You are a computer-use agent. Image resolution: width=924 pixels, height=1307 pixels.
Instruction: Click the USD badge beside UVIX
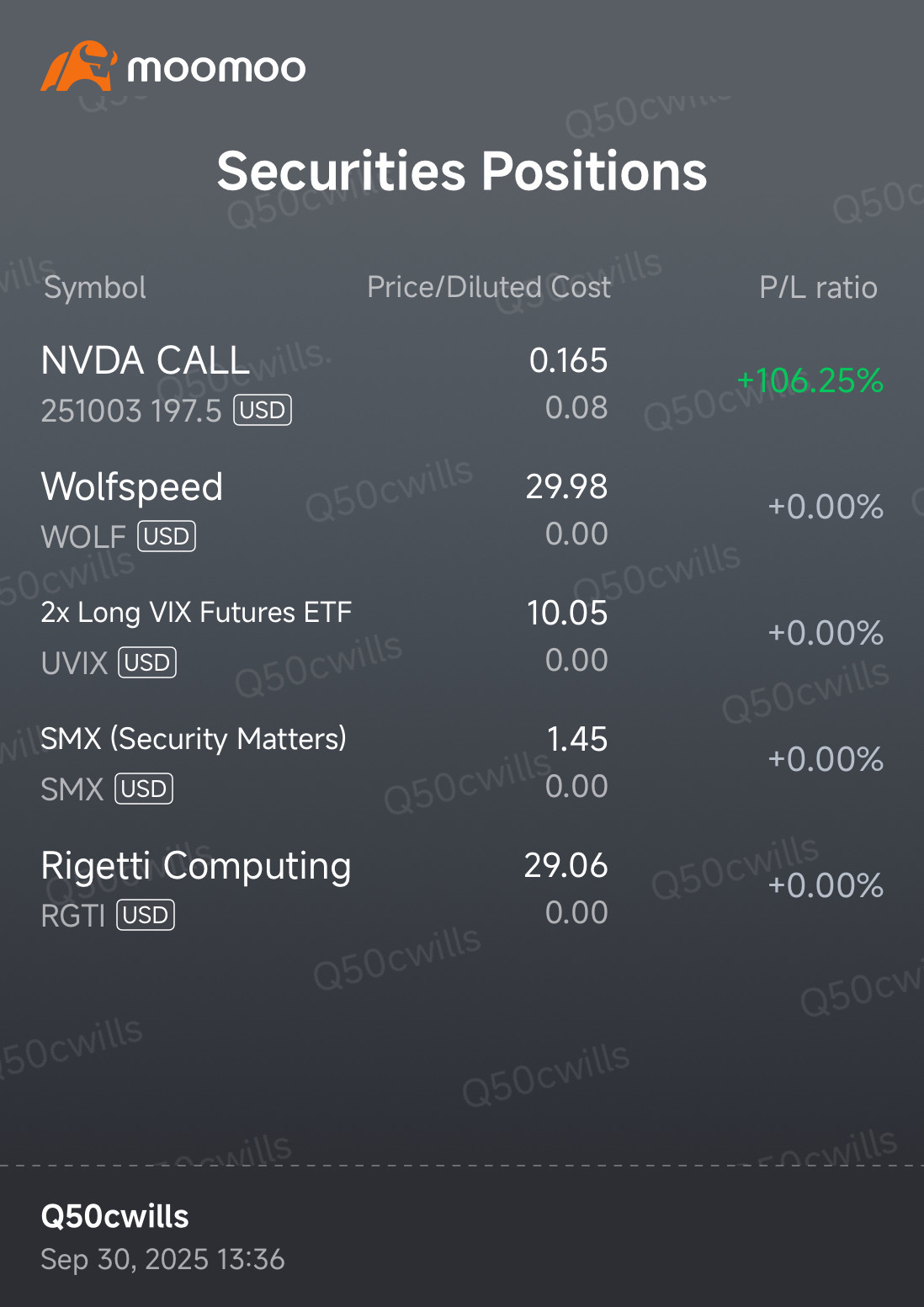[x=147, y=663]
